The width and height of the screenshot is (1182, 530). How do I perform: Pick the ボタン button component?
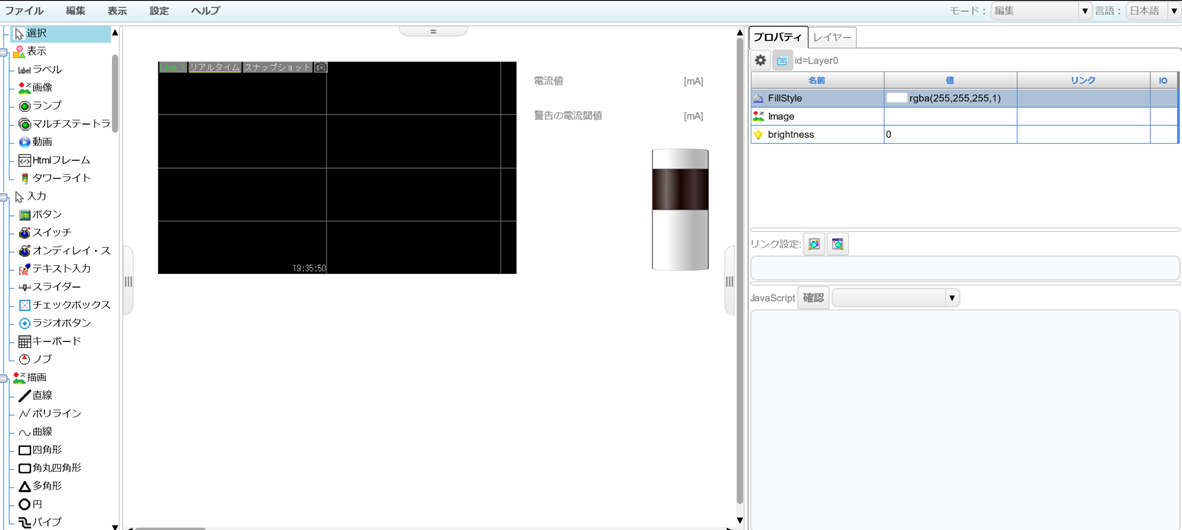(40, 214)
